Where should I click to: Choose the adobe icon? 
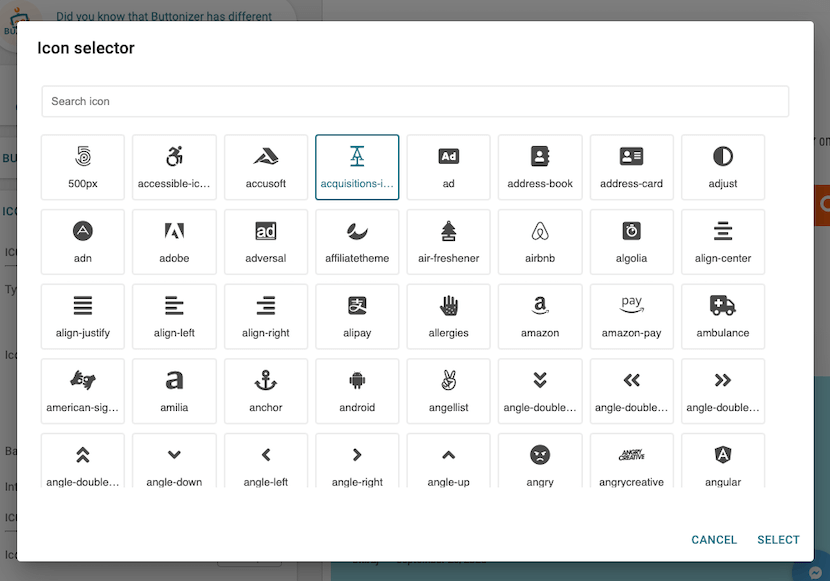tap(174, 241)
